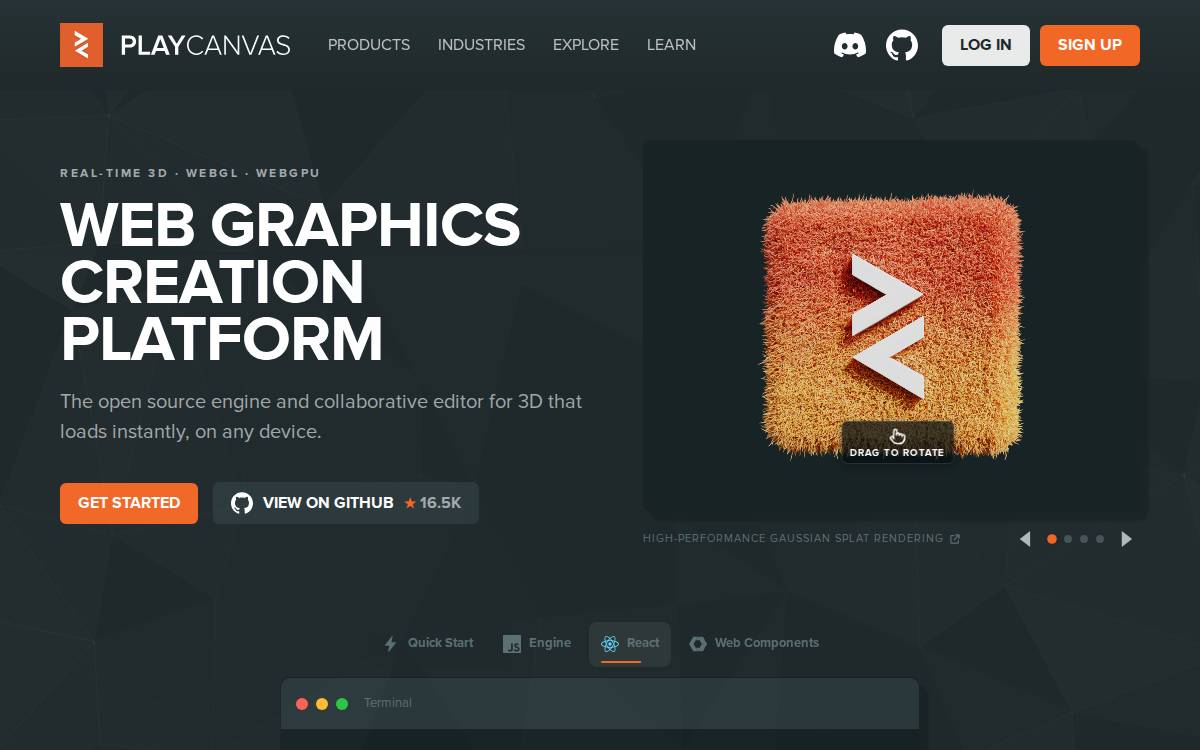Open the GitHub icon in header
Viewport: 1200px width, 750px height.
pos(902,45)
